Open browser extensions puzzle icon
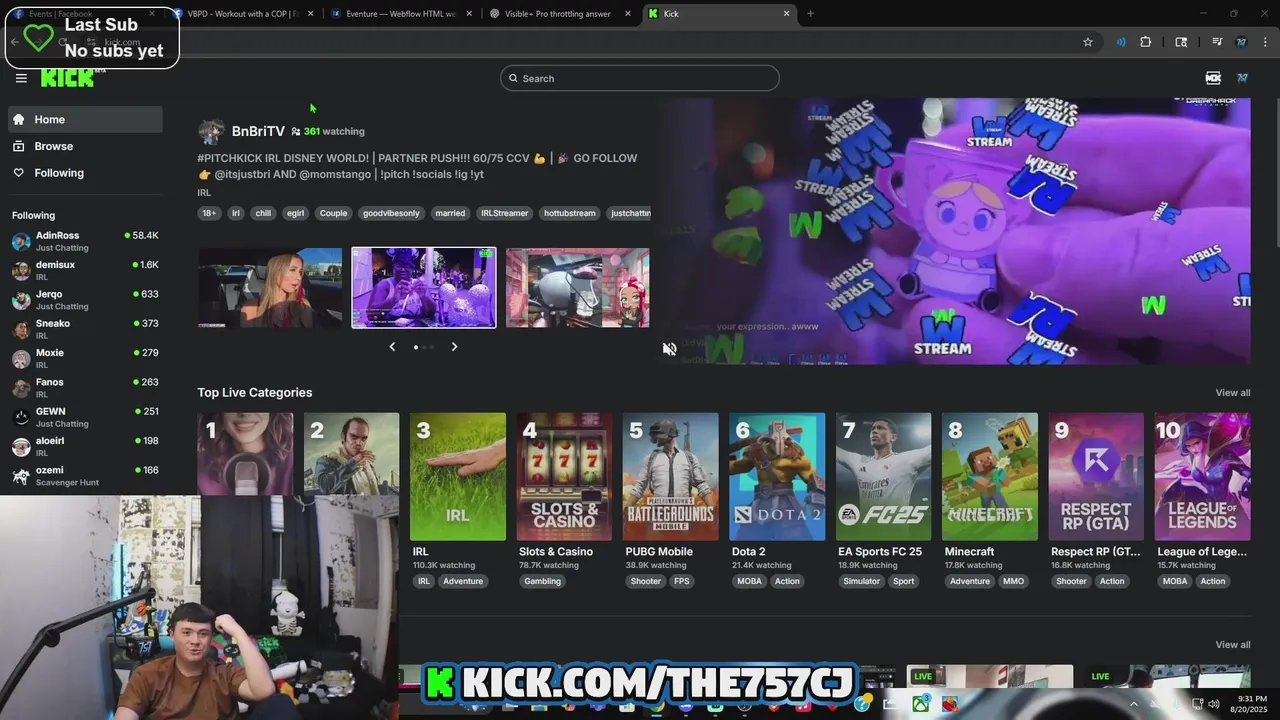 [1146, 42]
